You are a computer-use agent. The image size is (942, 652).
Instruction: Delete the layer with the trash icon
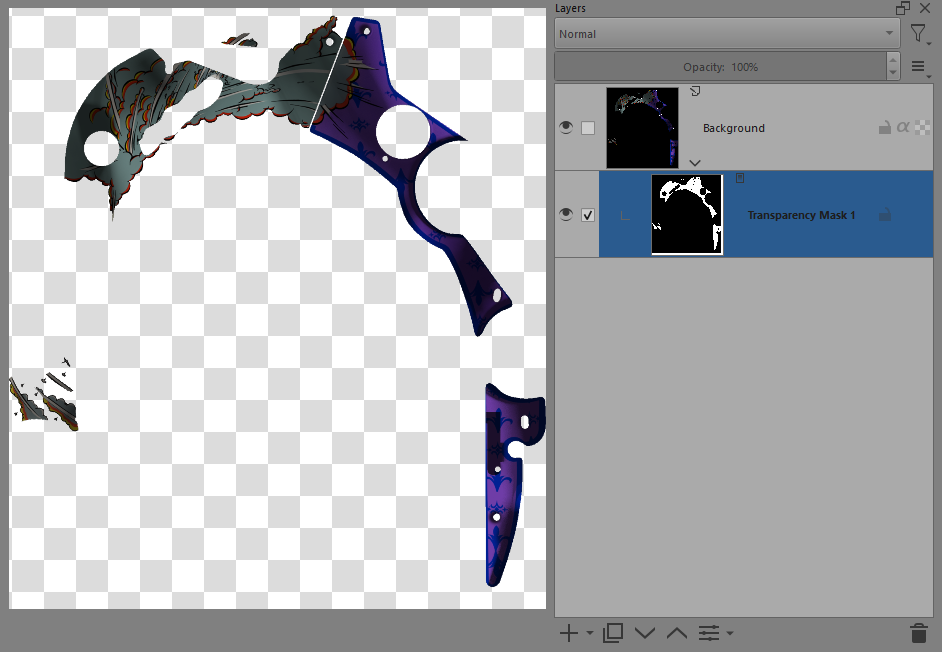pyautogui.click(x=918, y=633)
